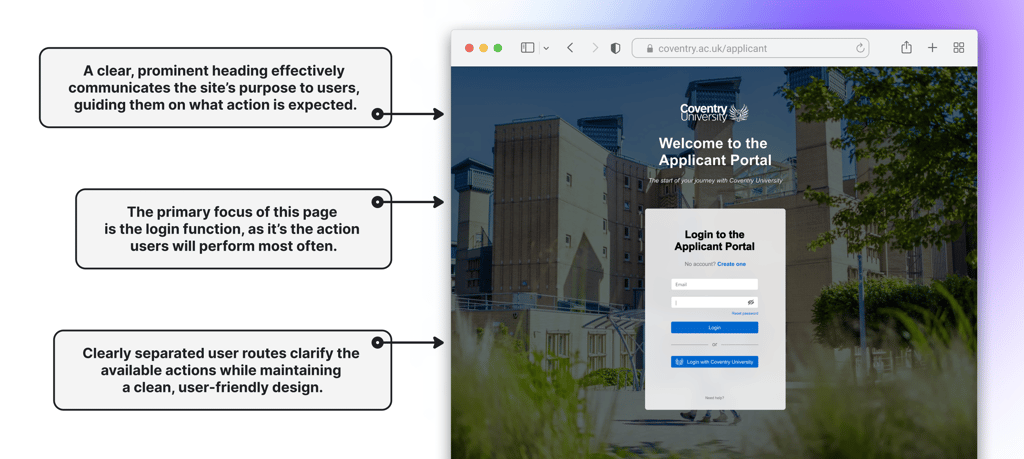1024x459 pixels.
Task: Toggle password visibility eye icon
Action: [751, 302]
